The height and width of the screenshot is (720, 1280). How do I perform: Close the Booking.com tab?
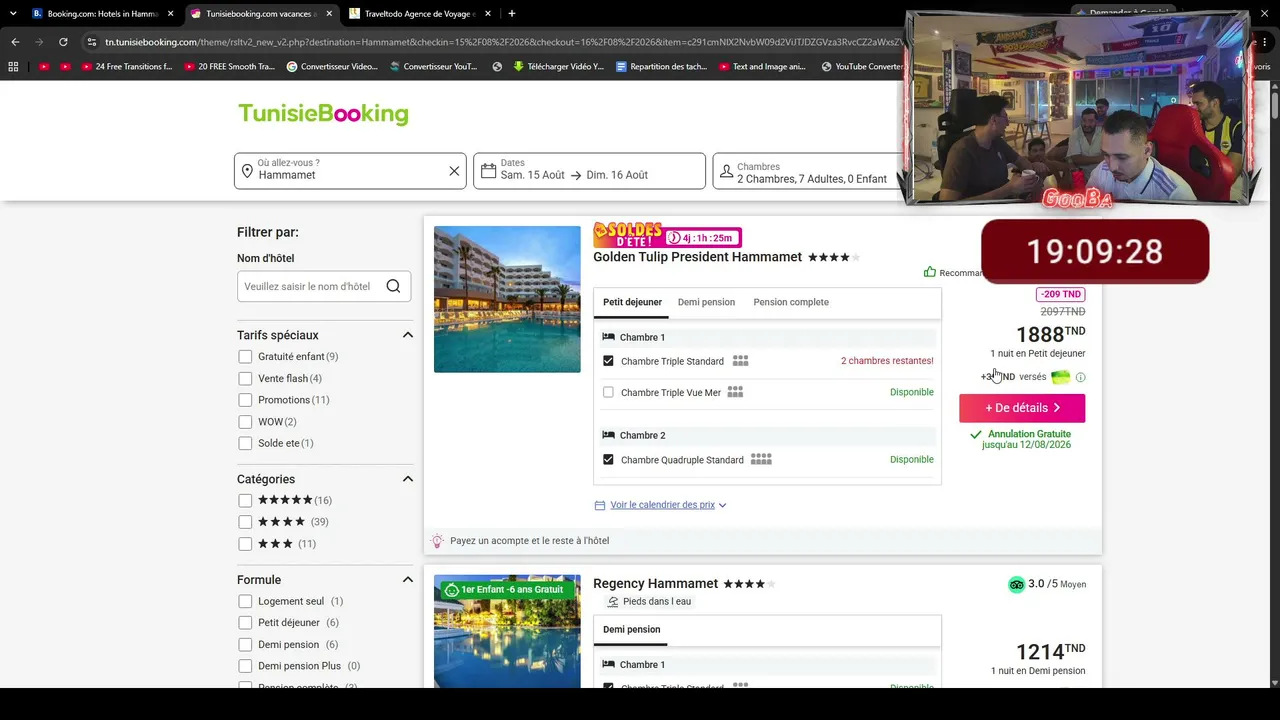171,14
